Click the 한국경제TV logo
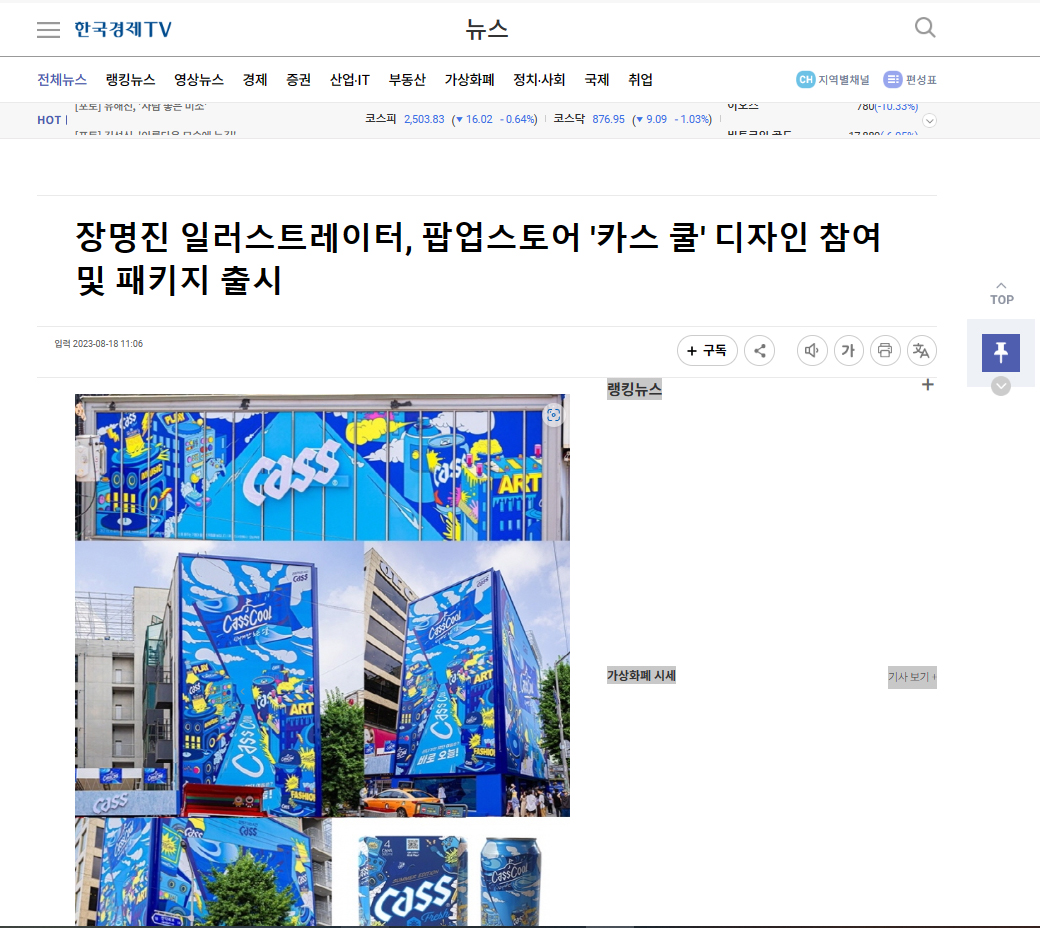The width and height of the screenshot is (1040, 928). point(123,30)
